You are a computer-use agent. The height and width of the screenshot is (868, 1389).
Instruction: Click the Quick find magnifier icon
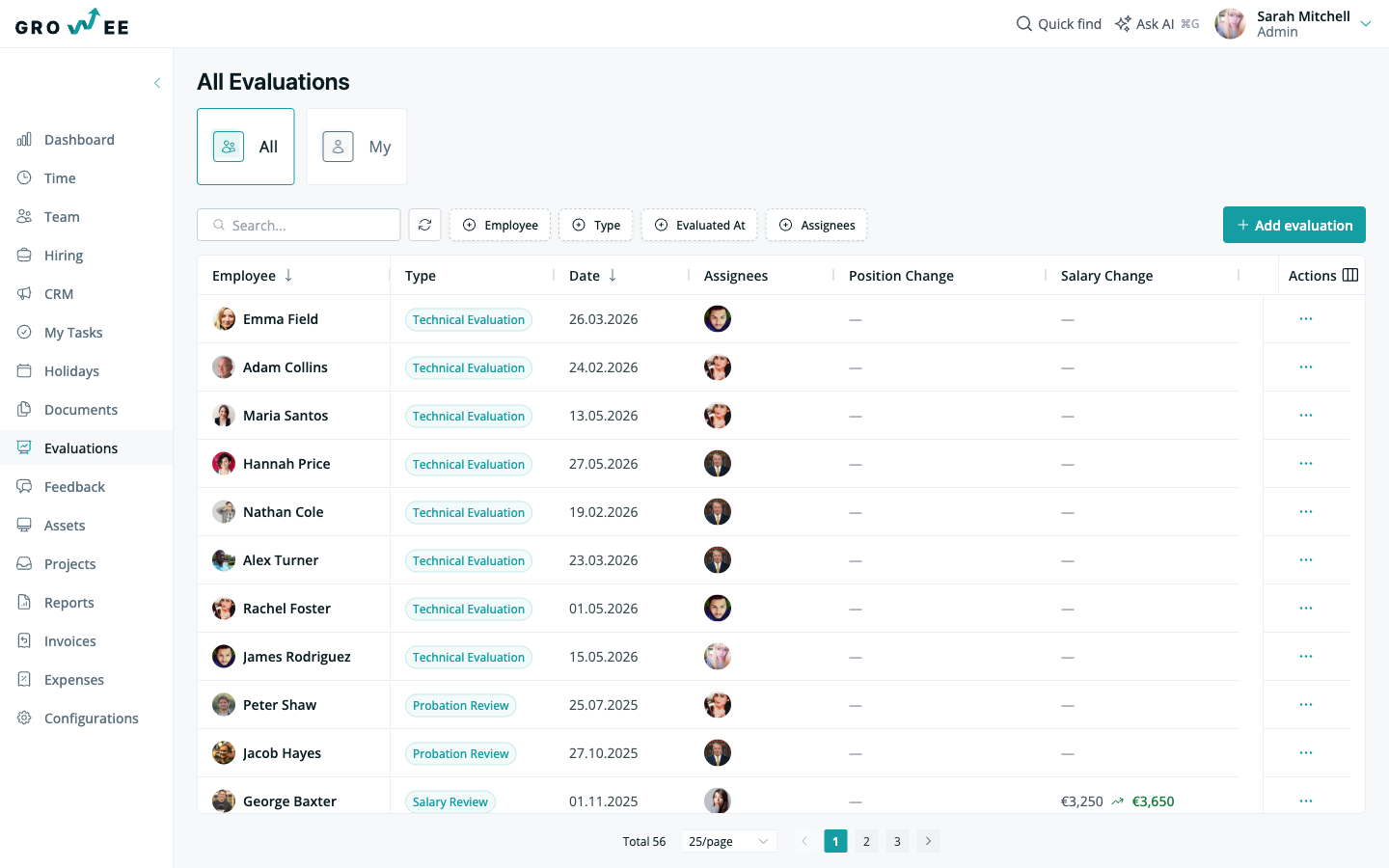pos(1024,23)
